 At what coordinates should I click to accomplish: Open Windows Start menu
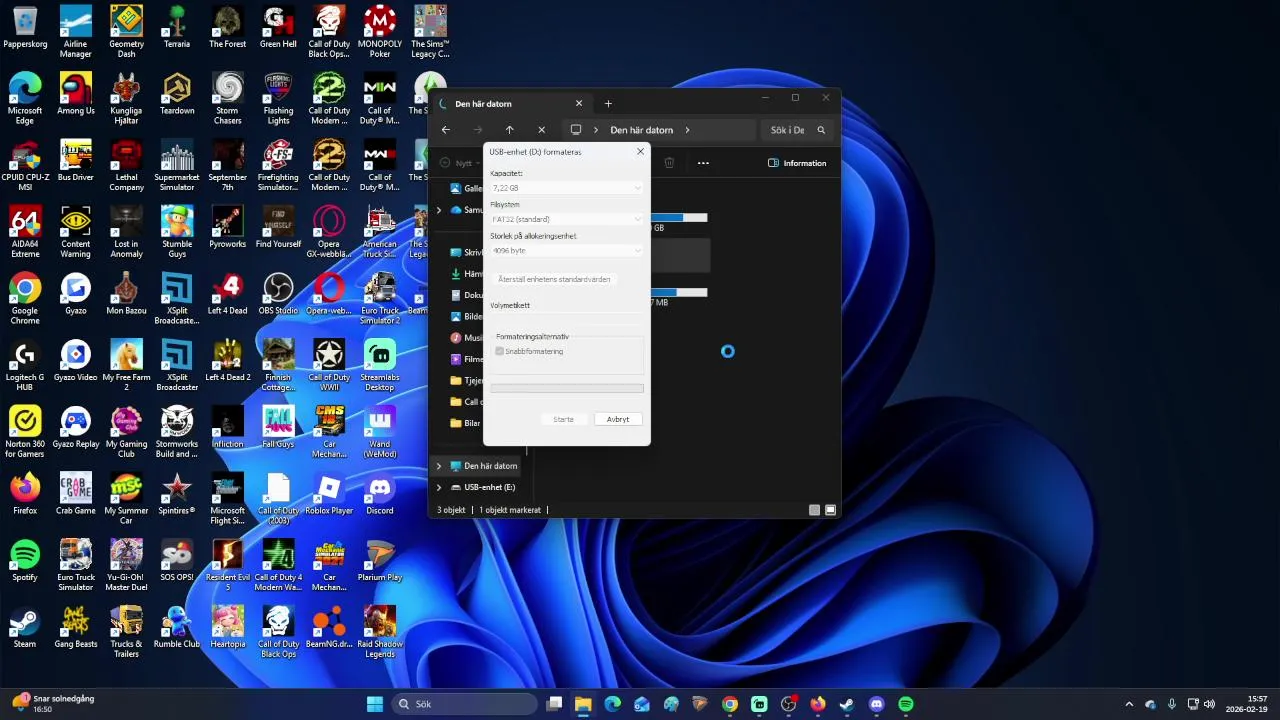375,704
